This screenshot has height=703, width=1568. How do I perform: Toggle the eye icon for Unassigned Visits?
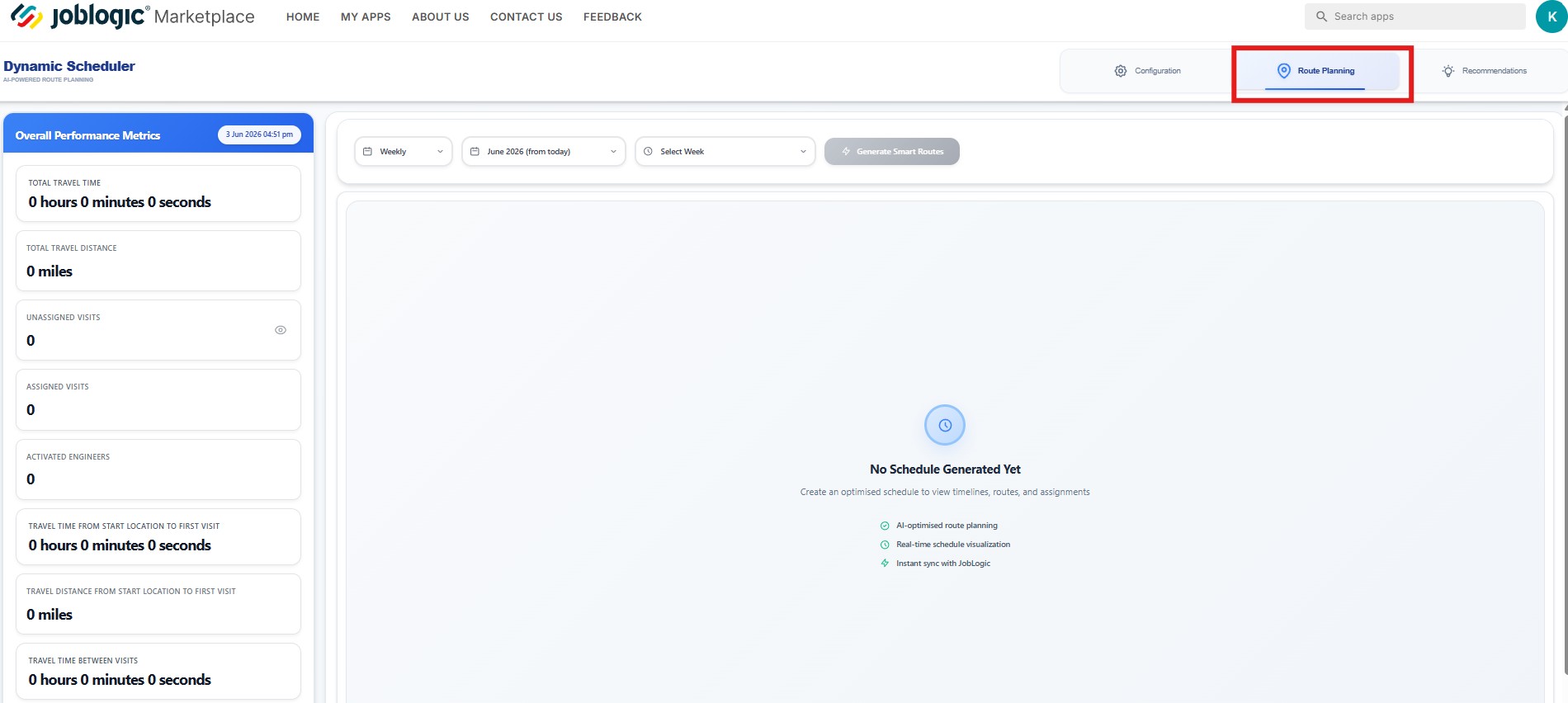[281, 330]
